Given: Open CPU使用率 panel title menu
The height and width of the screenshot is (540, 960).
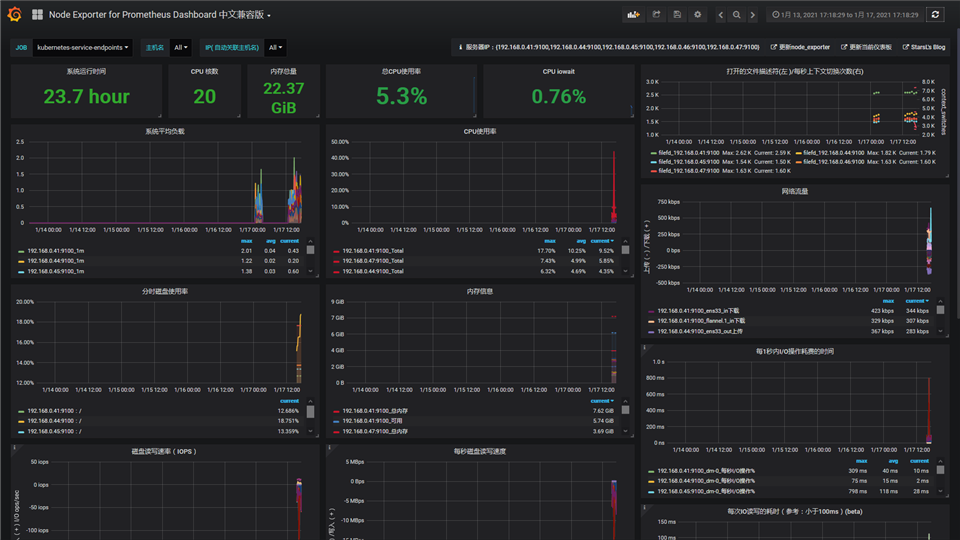Looking at the screenshot, I should (x=480, y=132).
